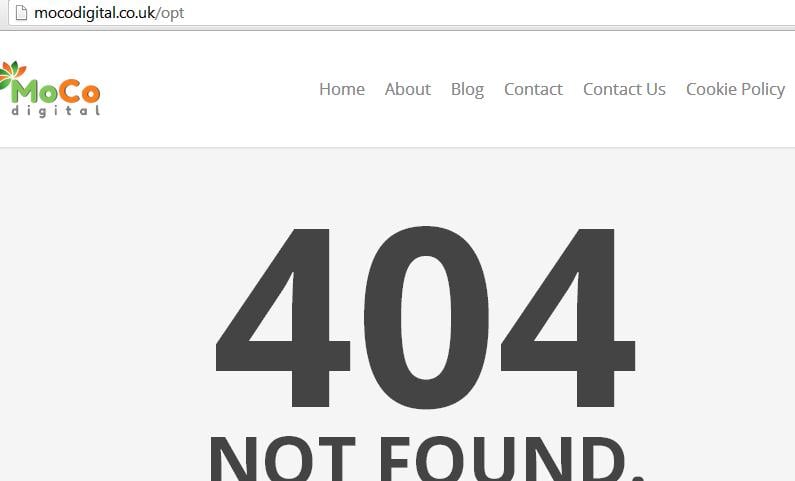Click the page document icon in address bar
Image resolution: width=795 pixels, height=481 pixels.
(x=21, y=13)
